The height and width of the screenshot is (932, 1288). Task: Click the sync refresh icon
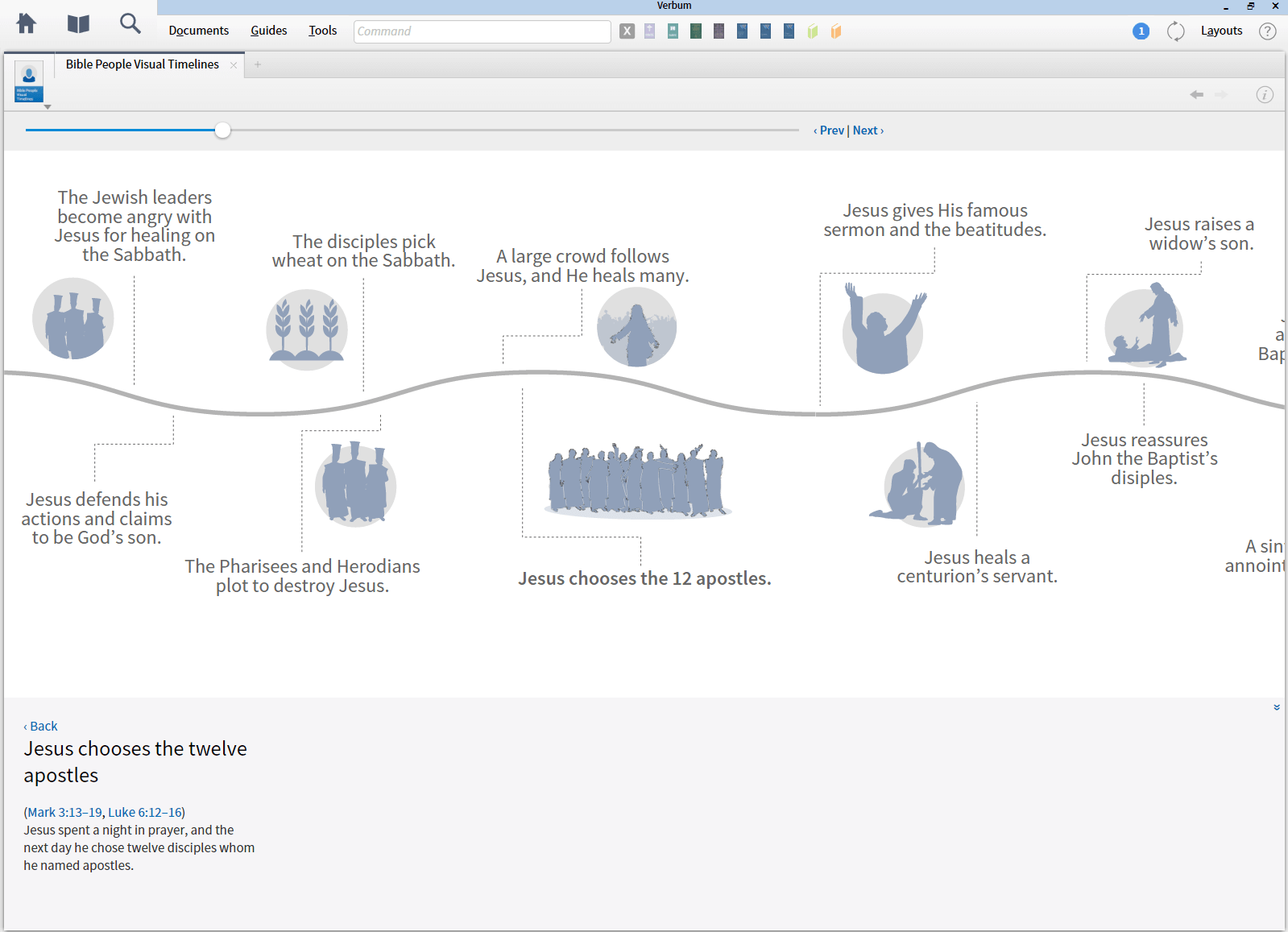click(x=1175, y=31)
